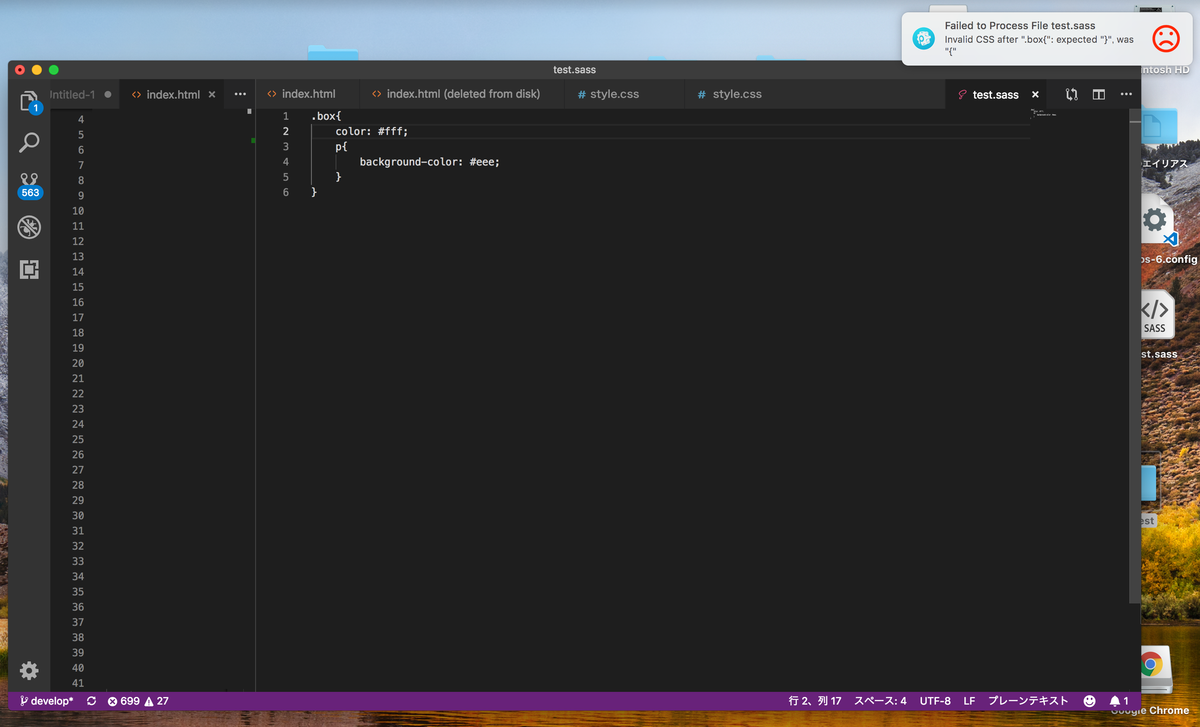
Task: Open the Search view in activity bar
Action: tap(29, 143)
